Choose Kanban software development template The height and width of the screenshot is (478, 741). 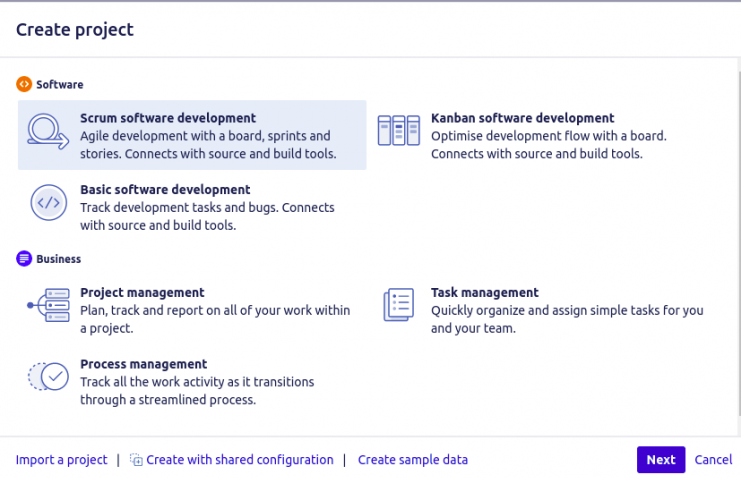[522, 118]
